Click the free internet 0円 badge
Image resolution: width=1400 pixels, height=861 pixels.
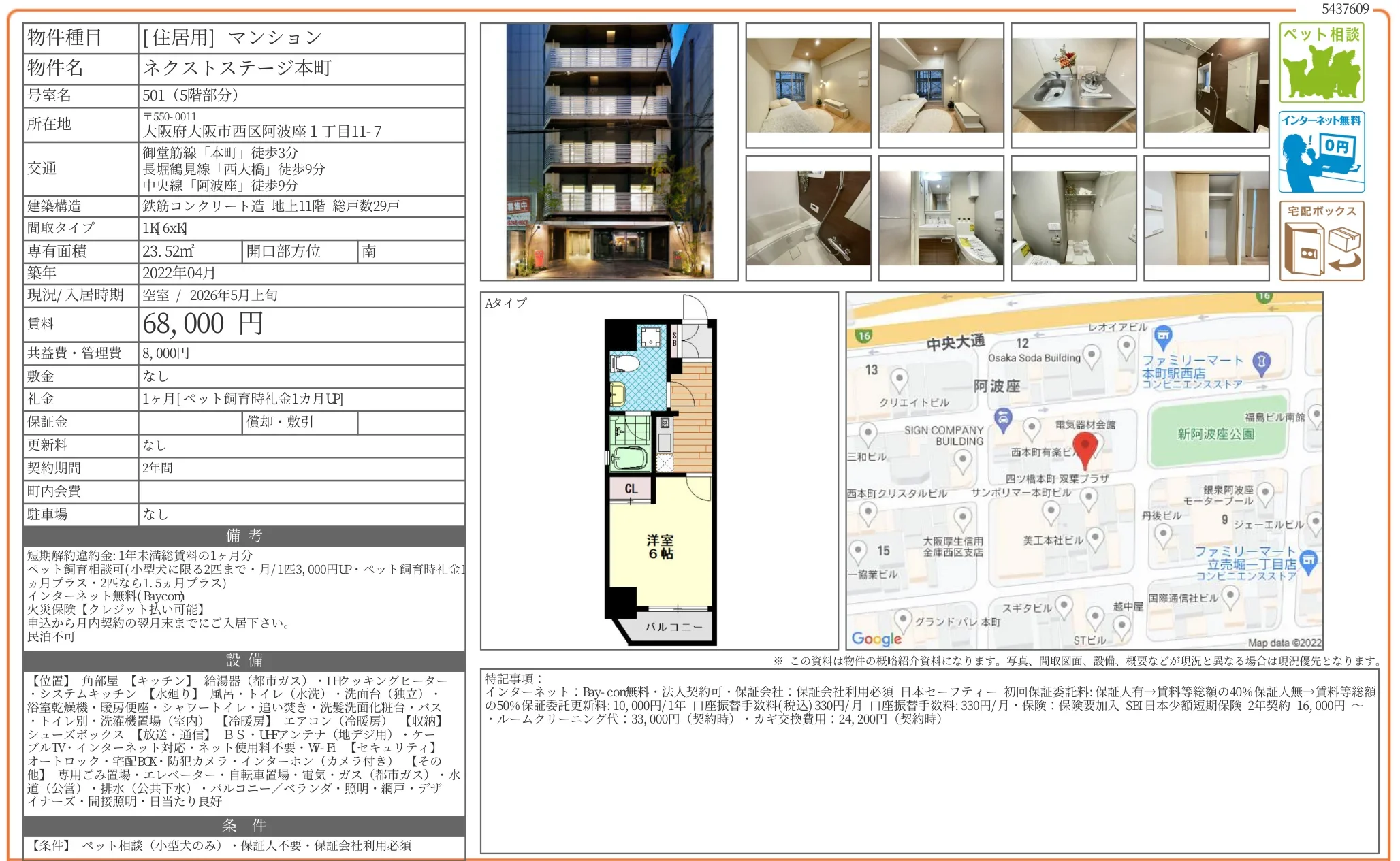[x=1321, y=152]
